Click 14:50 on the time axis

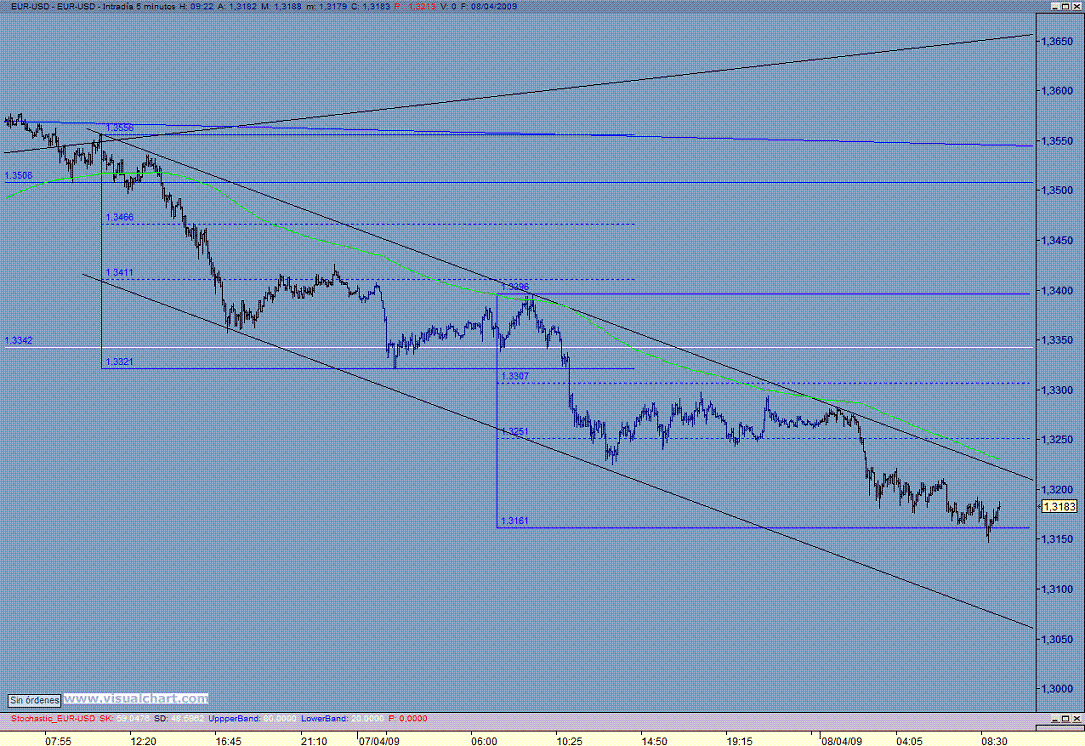tap(654, 741)
